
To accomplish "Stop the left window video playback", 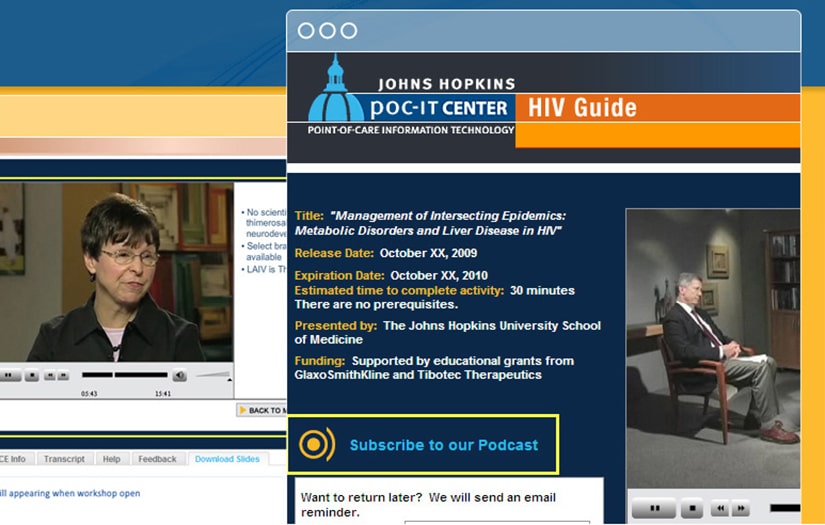I will tap(32, 376).
